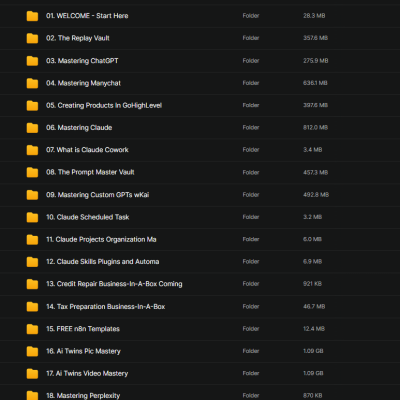Select '03. Mastering ChatGPT' folder name
400x400 pixels.
click(82, 61)
